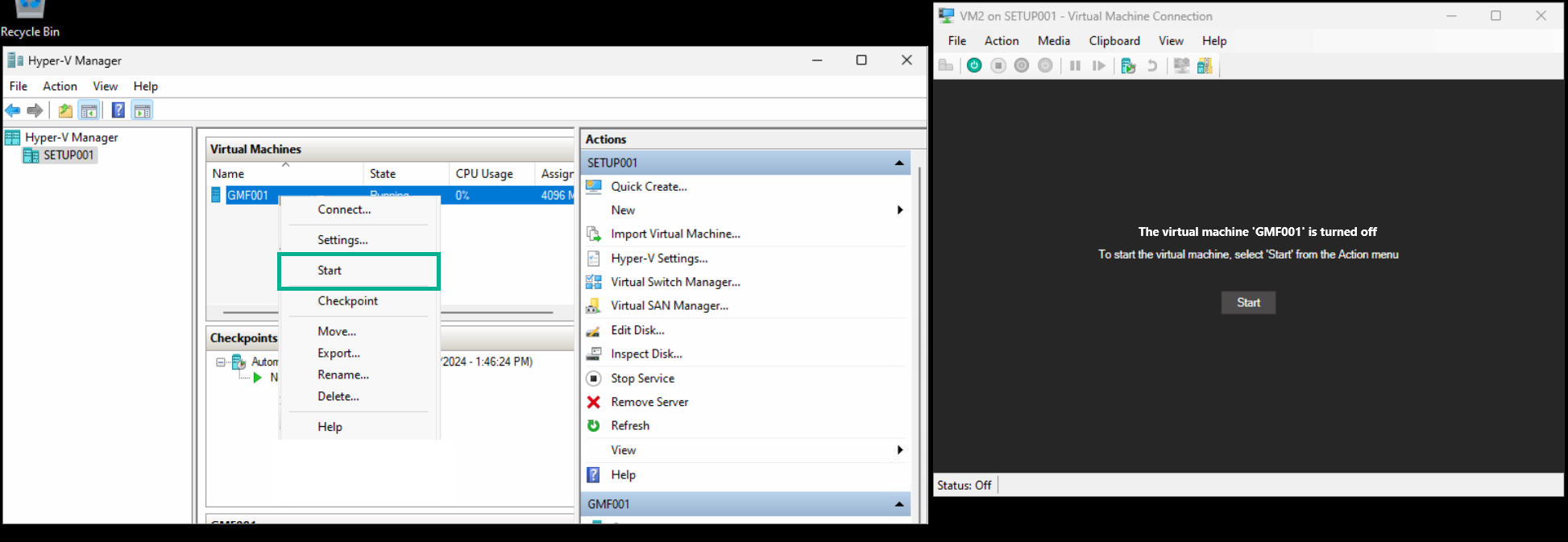Click the Reset step-play icon in VM toolbar
Viewport: 1568px width, 542px height.
coord(1099,66)
